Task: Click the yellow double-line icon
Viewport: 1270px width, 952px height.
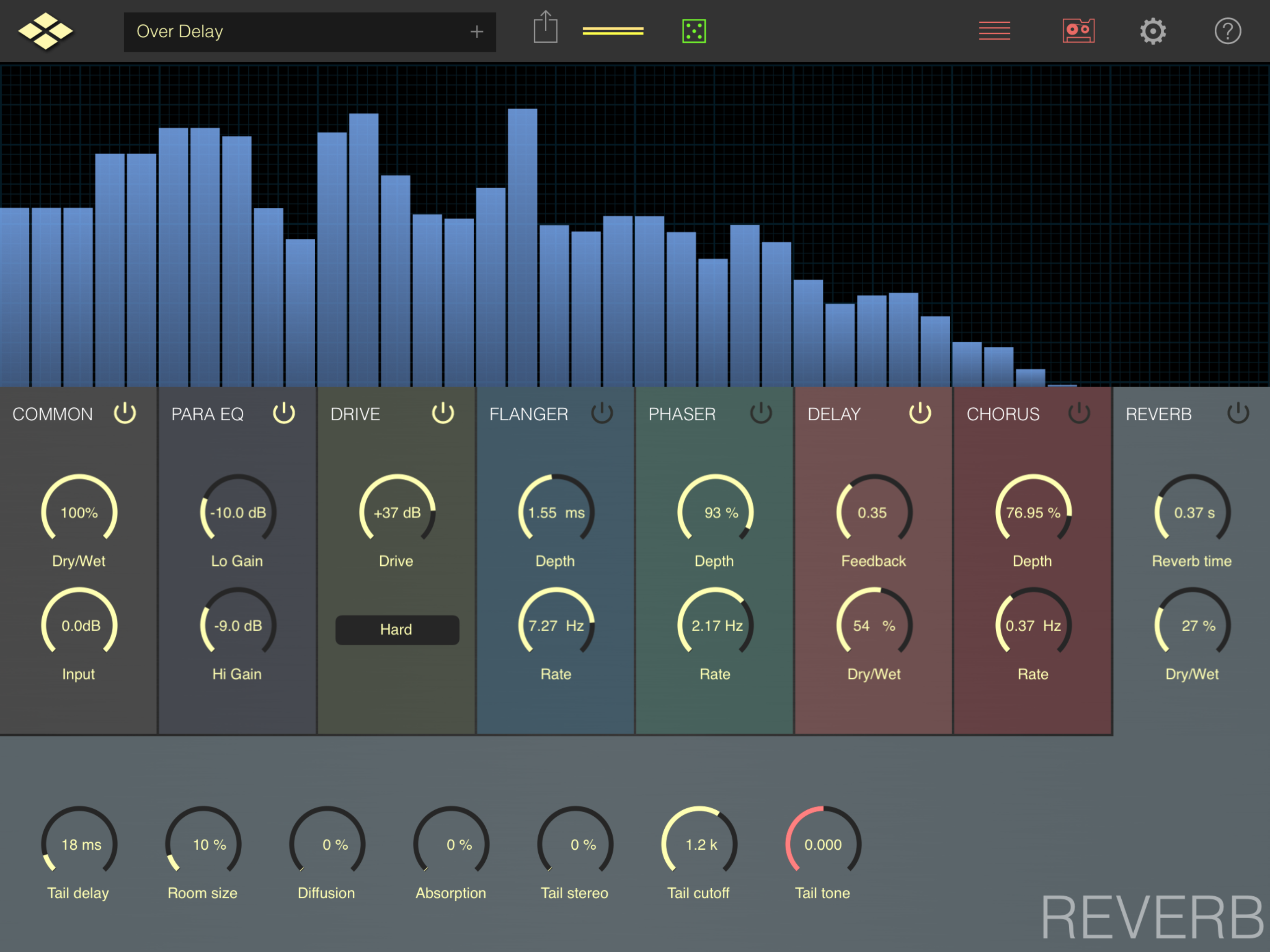Action: tap(613, 31)
